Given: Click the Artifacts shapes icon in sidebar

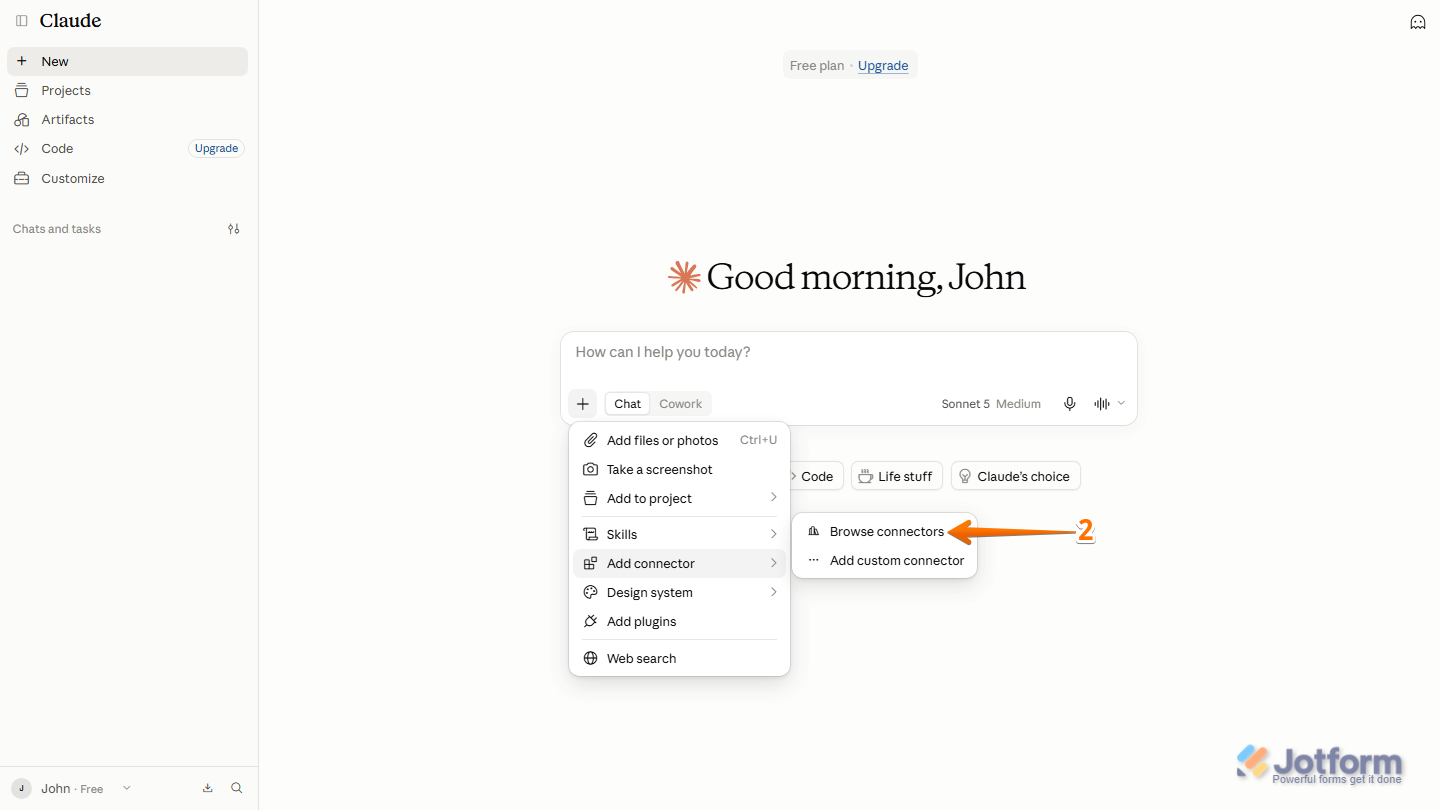Looking at the screenshot, I should click(x=21, y=119).
